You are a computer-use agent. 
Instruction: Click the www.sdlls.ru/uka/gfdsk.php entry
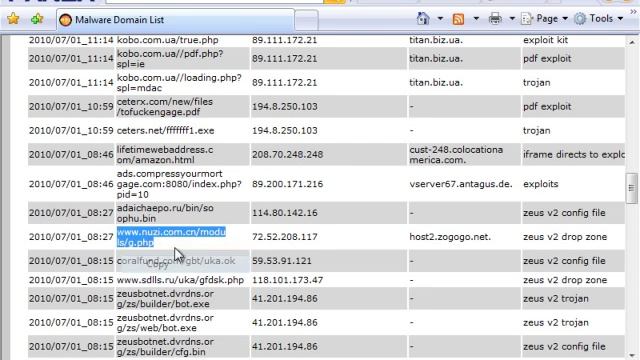pyautogui.click(x=180, y=280)
